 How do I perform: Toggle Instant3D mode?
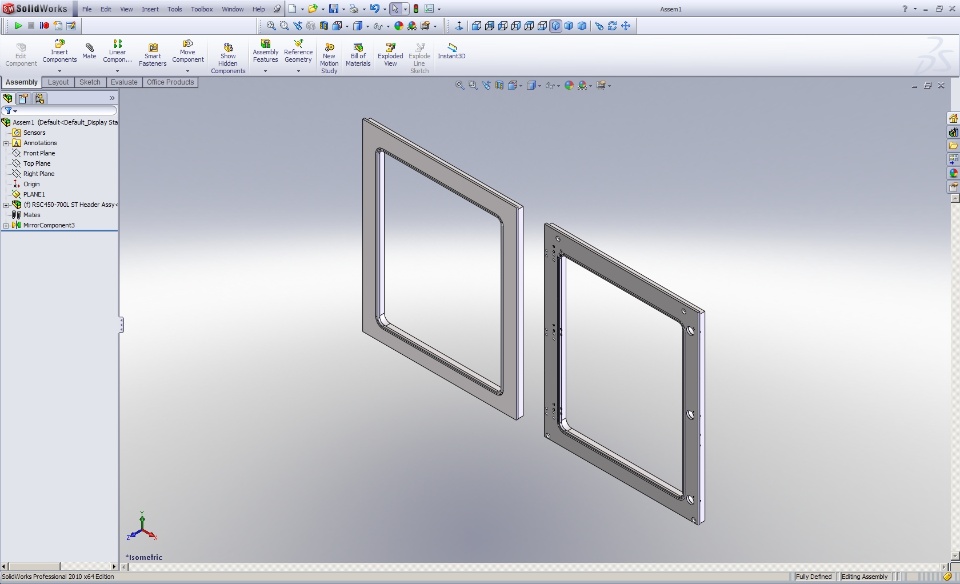click(x=451, y=51)
